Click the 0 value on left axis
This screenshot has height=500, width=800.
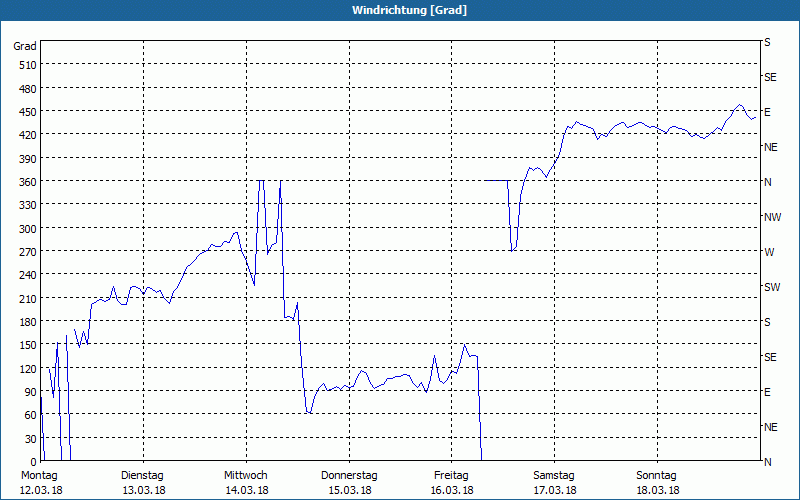34,462
